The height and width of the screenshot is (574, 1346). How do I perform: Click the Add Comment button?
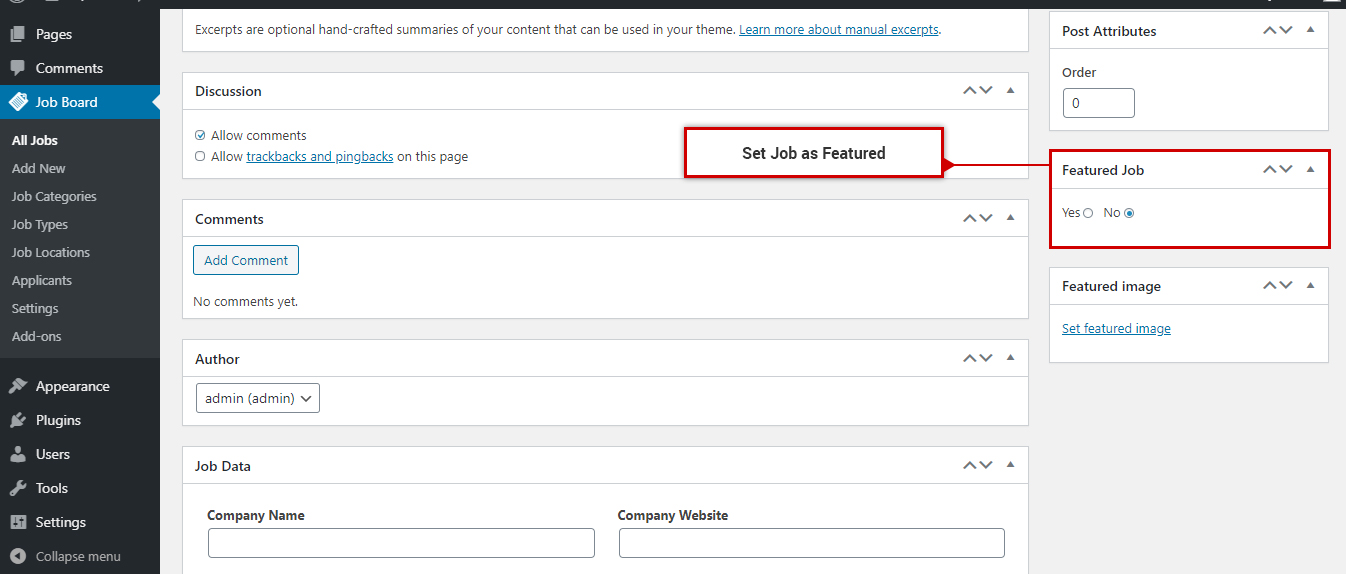pos(246,260)
